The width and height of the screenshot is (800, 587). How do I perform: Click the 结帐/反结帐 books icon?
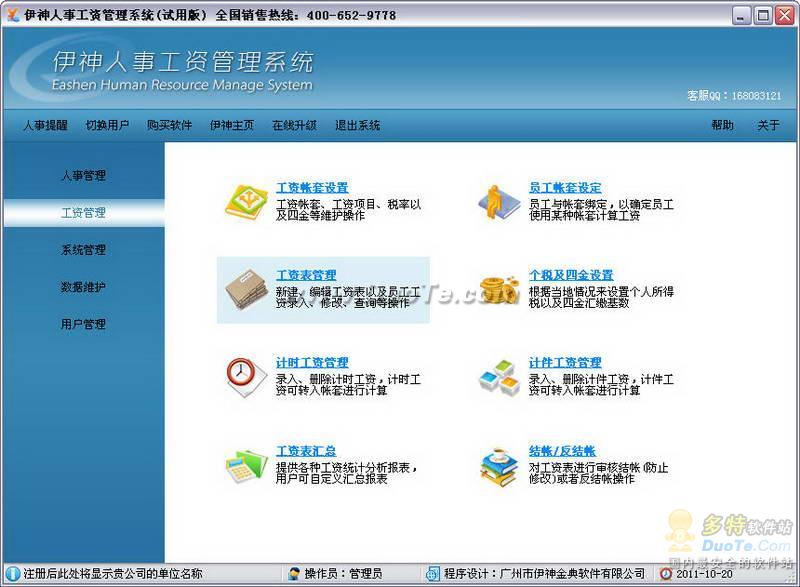pyautogui.click(x=496, y=464)
